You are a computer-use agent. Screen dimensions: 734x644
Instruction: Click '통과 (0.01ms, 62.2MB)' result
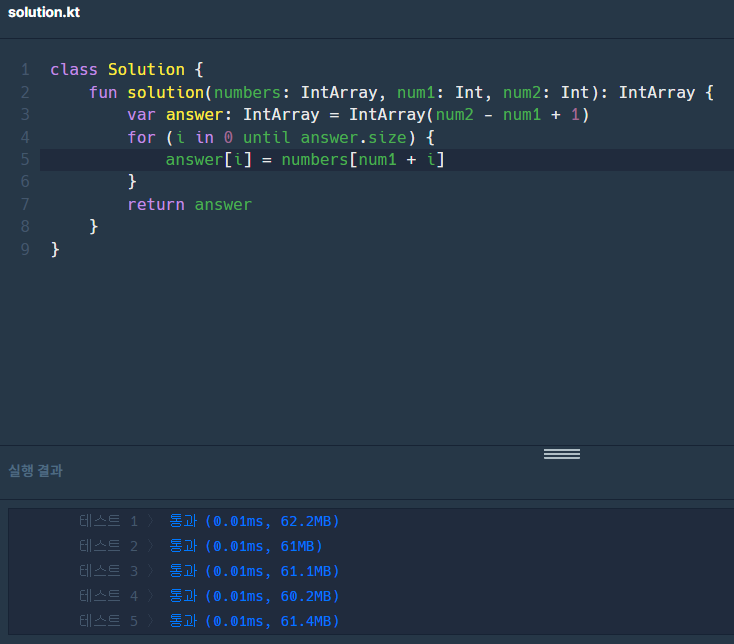coord(254,521)
